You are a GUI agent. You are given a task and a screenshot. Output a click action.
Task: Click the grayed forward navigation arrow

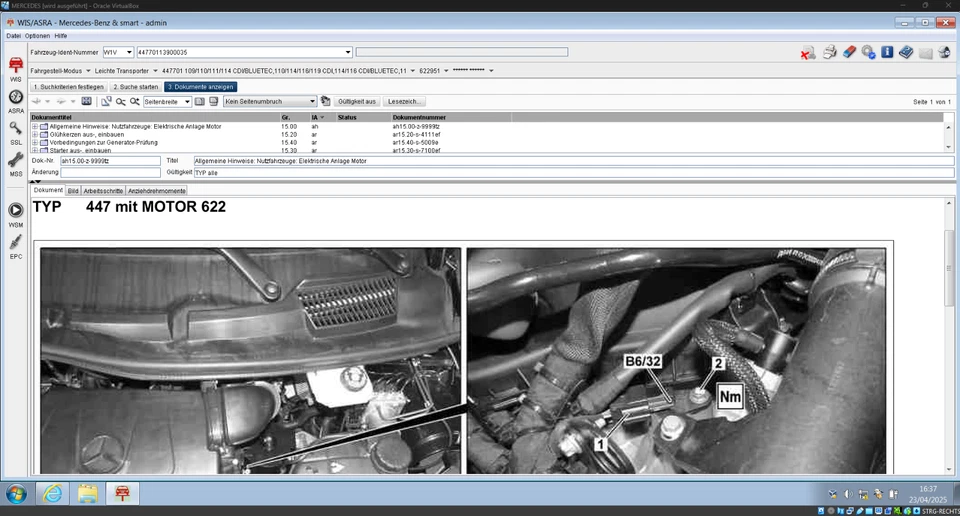pyautogui.click(x=61, y=102)
